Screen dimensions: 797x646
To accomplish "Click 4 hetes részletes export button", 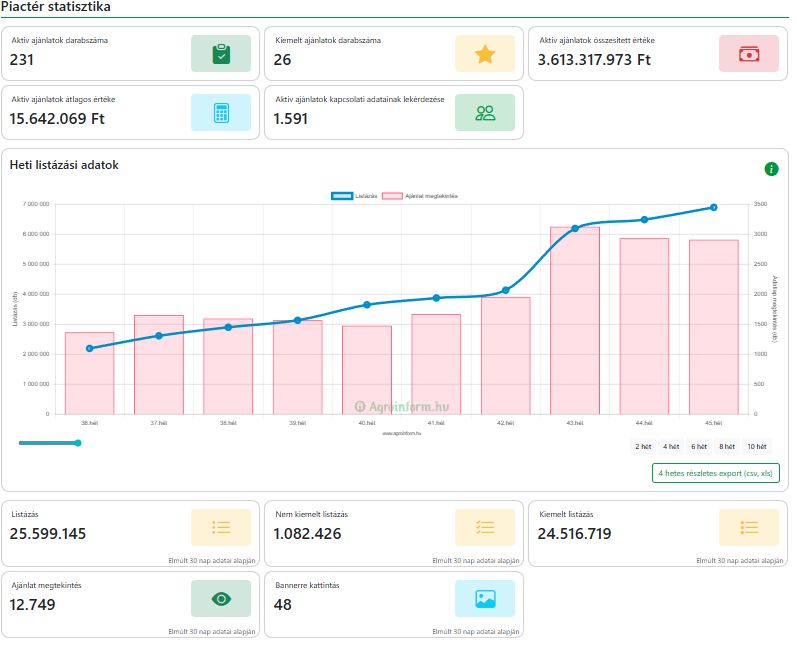I will (715, 473).
